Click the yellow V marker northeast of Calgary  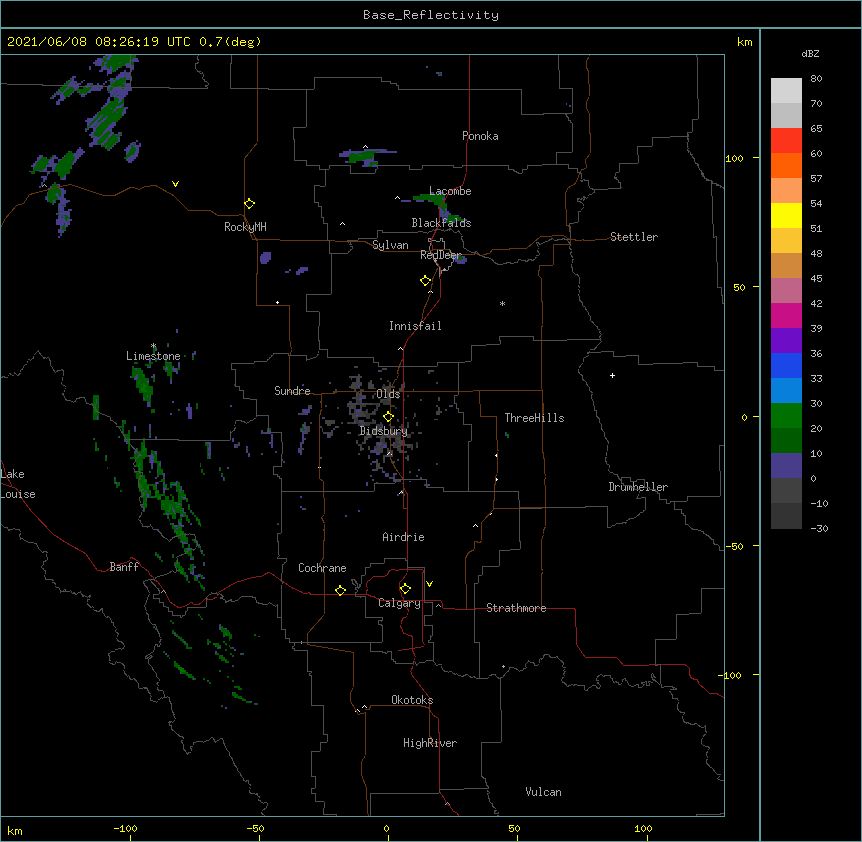point(429,584)
